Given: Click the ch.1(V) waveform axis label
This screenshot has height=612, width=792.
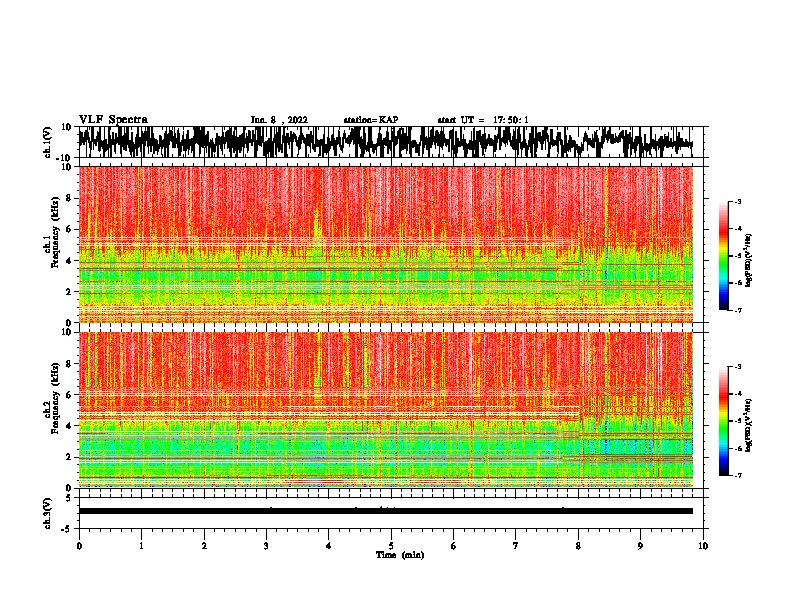Looking at the screenshot, I should [48, 142].
